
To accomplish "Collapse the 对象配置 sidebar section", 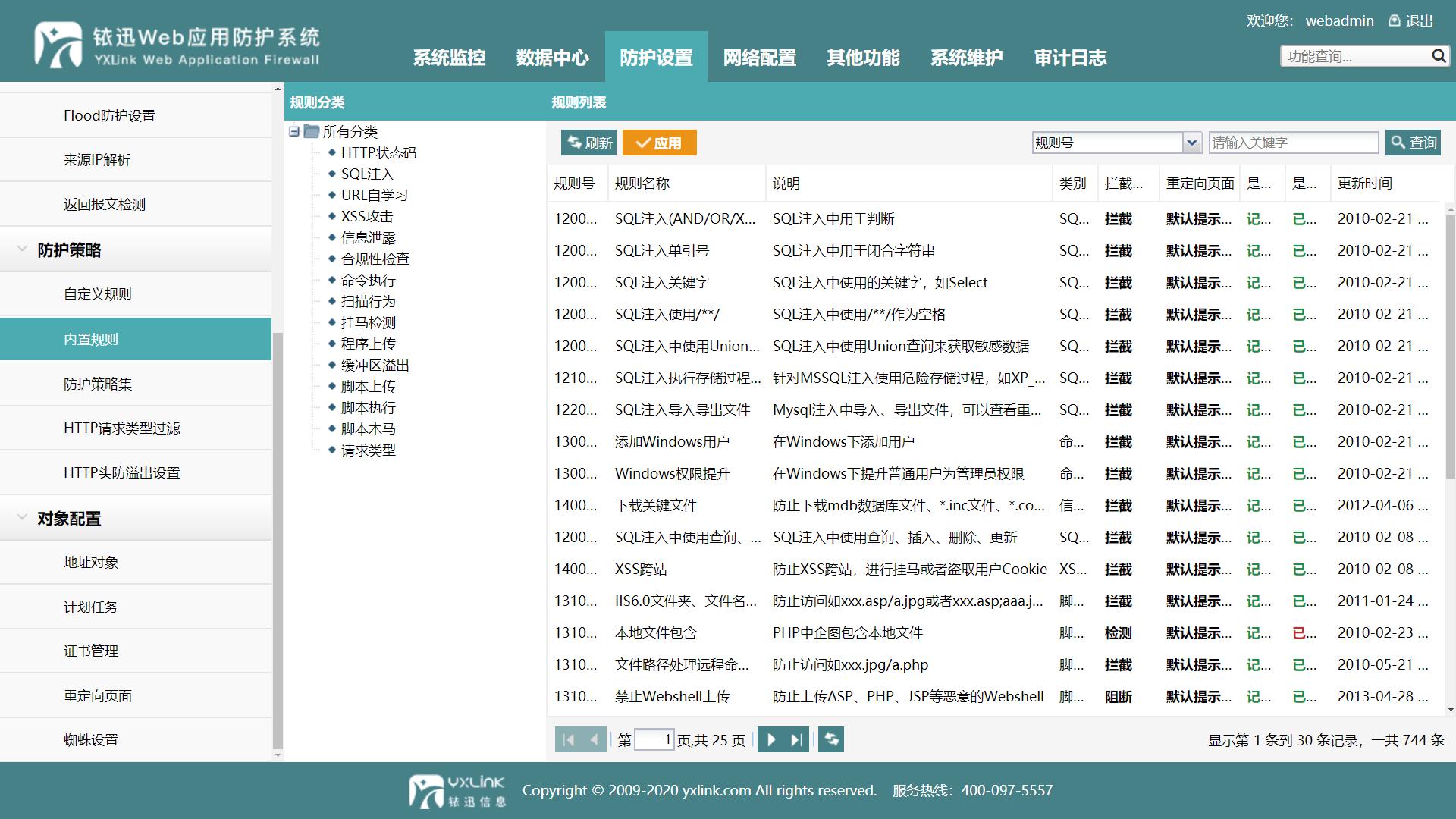I will point(22,517).
